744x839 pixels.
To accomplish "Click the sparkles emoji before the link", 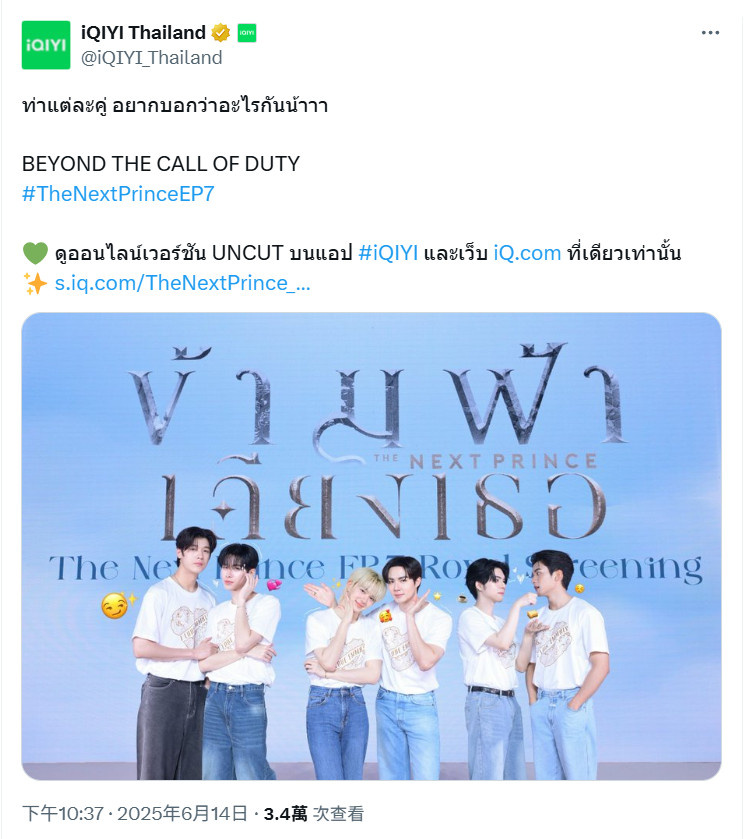I will pos(35,283).
